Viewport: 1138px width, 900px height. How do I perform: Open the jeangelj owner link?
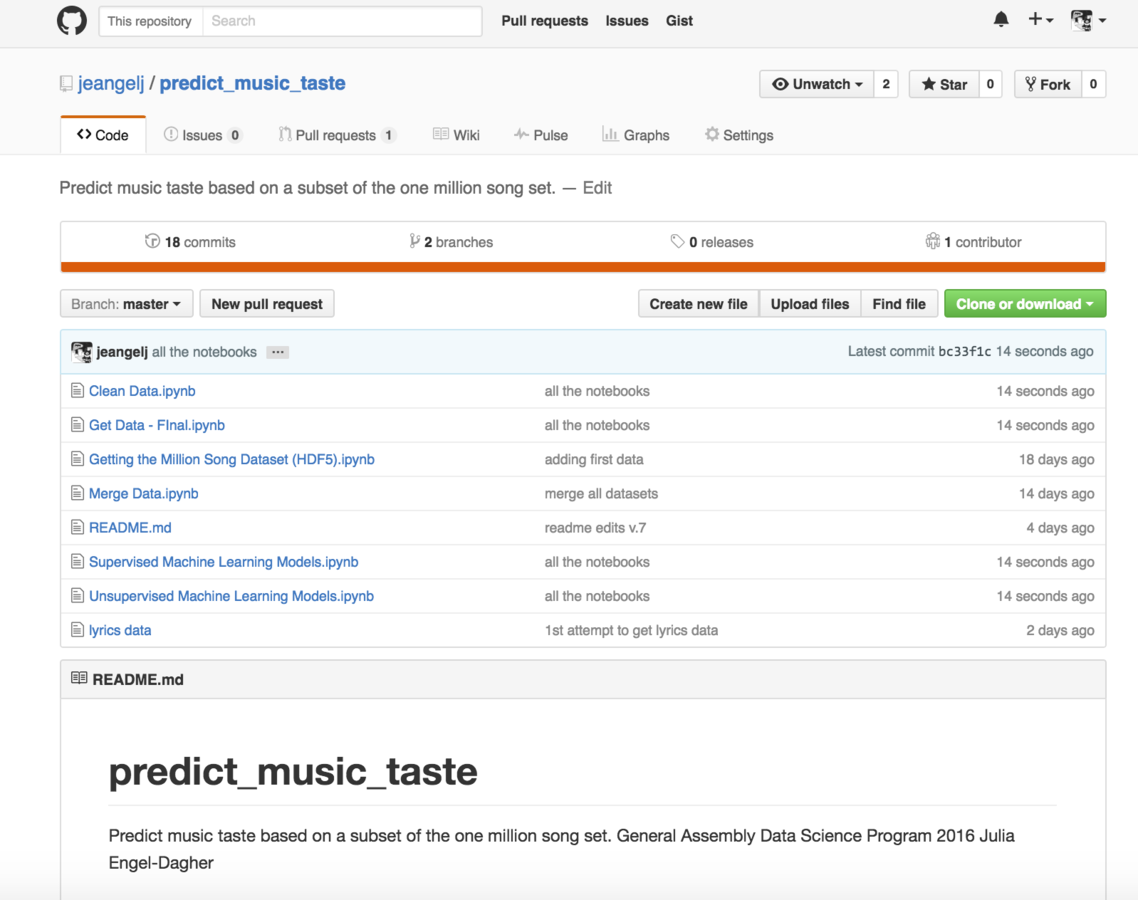(111, 83)
